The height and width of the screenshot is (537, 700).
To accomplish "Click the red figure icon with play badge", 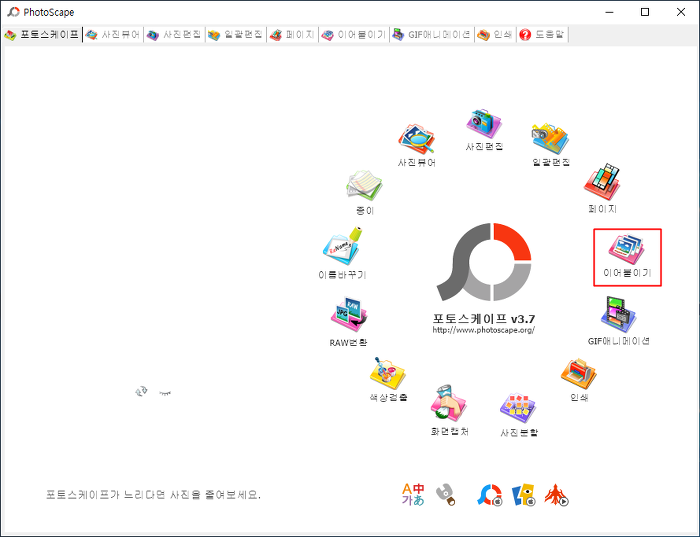I will [x=556, y=495].
